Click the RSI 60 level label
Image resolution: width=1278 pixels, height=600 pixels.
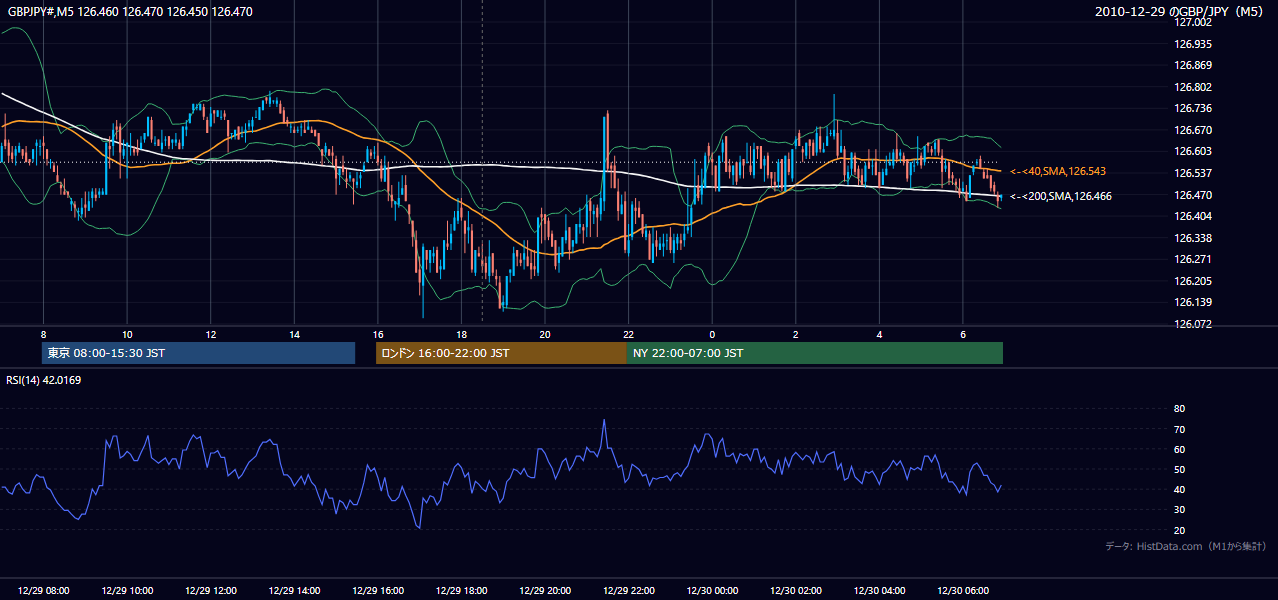coord(1179,449)
